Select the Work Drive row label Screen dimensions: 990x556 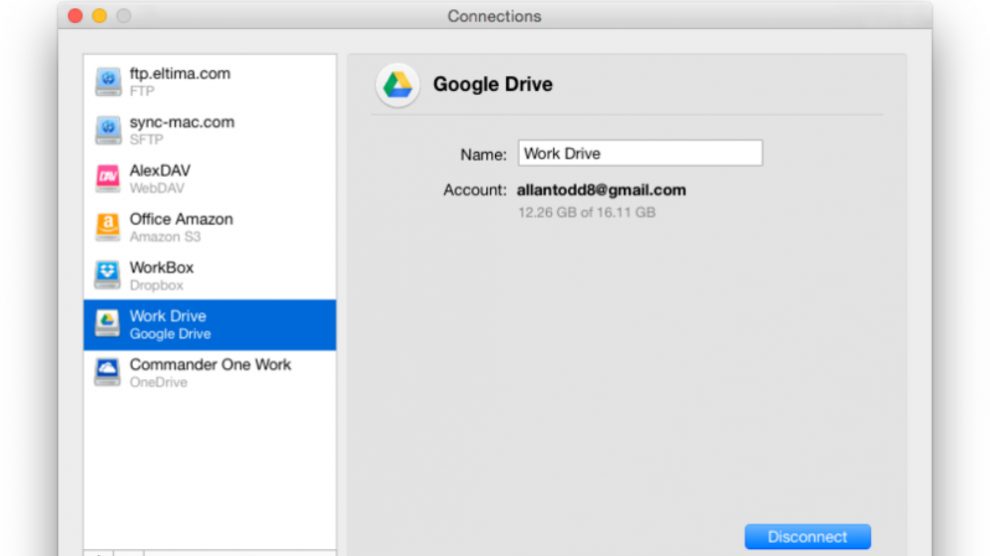pyautogui.click(x=168, y=316)
